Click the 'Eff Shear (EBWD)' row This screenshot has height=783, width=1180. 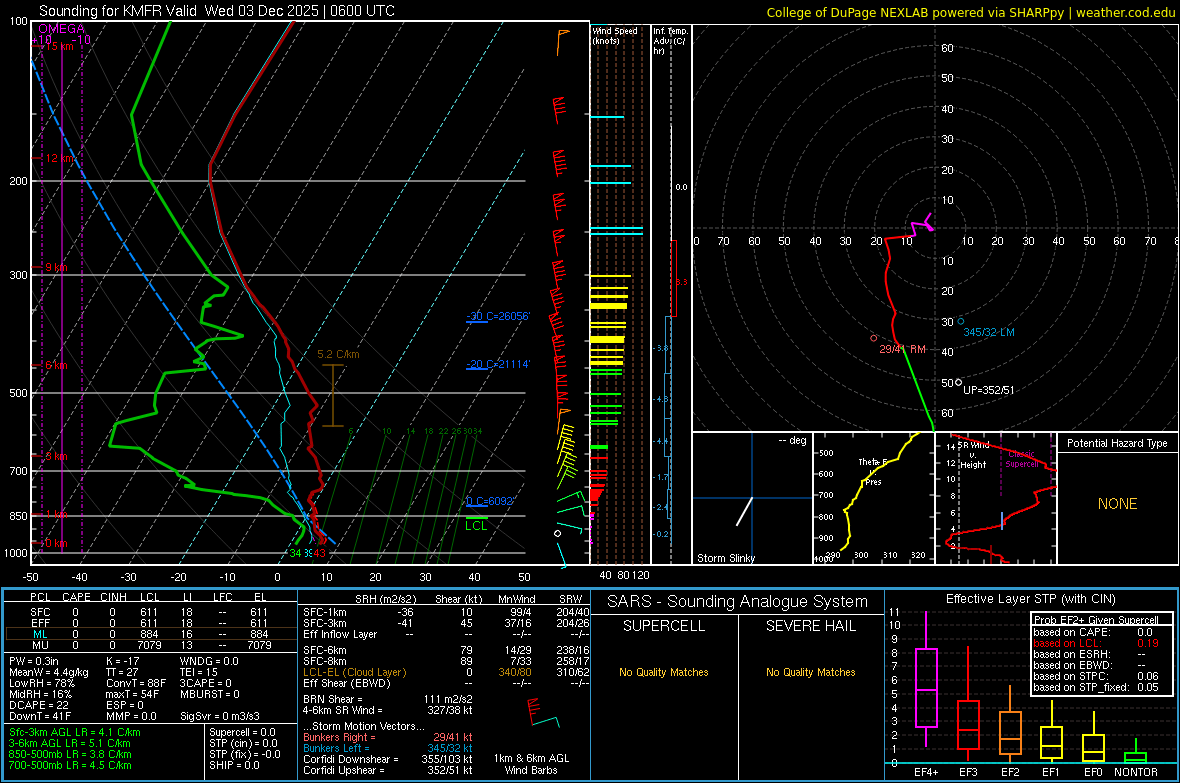[x=446, y=684]
